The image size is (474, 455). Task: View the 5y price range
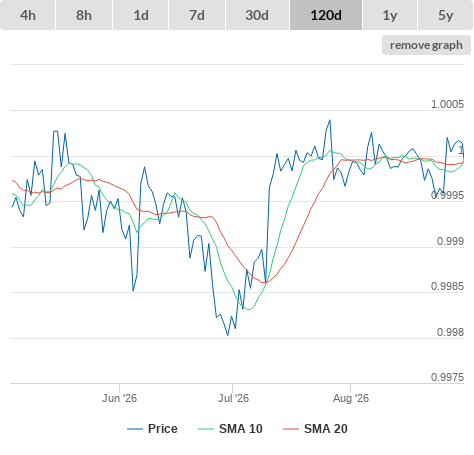[x=445, y=15]
